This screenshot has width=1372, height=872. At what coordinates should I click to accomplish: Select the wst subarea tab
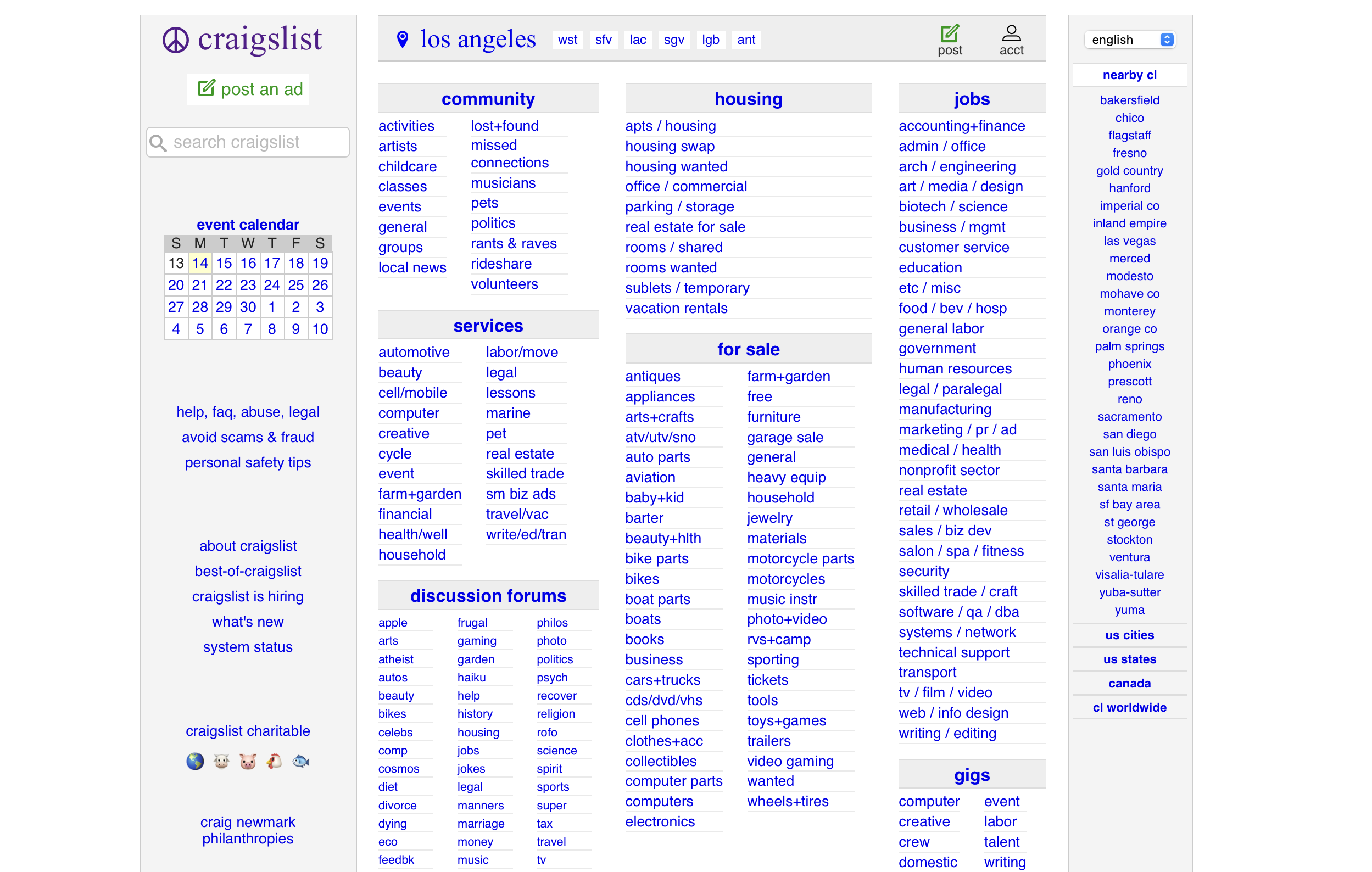567,40
